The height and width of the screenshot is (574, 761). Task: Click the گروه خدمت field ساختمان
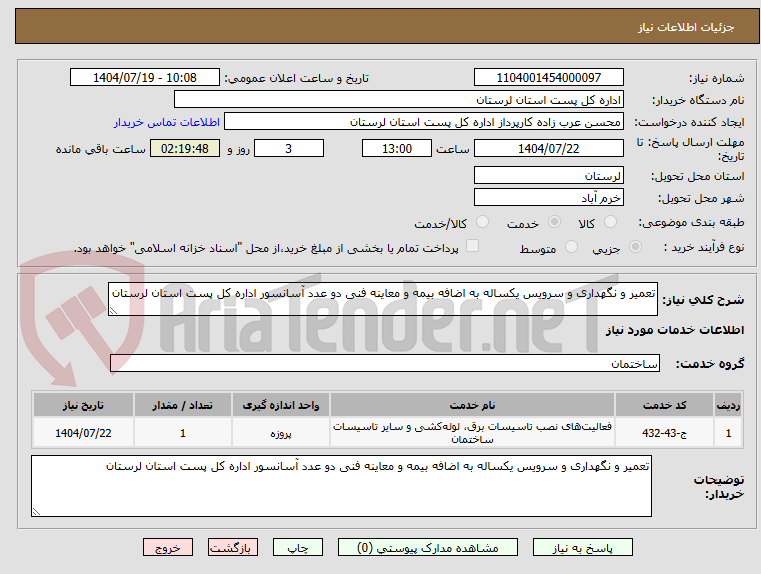click(x=385, y=363)
